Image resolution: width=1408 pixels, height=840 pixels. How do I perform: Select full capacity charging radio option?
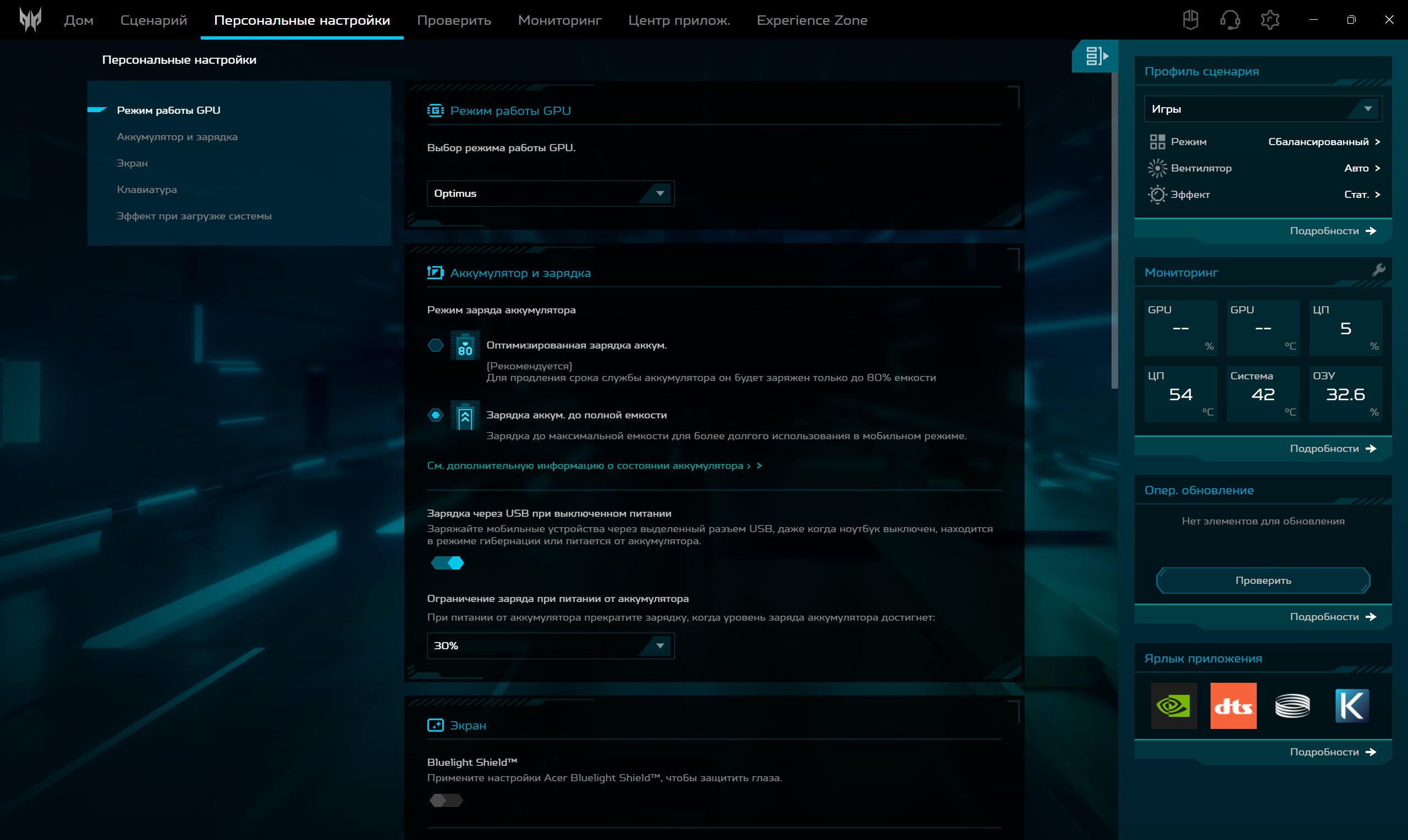[436, 416]
